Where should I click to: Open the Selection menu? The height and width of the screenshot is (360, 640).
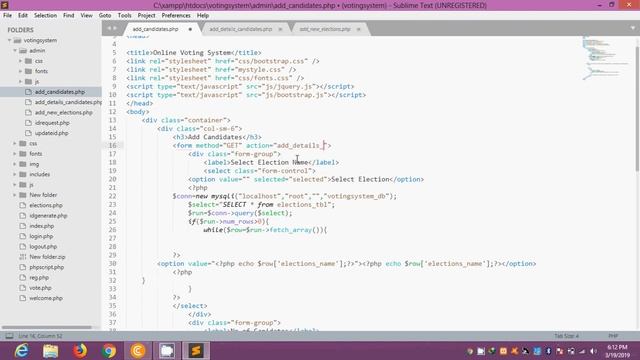(45, 16)
